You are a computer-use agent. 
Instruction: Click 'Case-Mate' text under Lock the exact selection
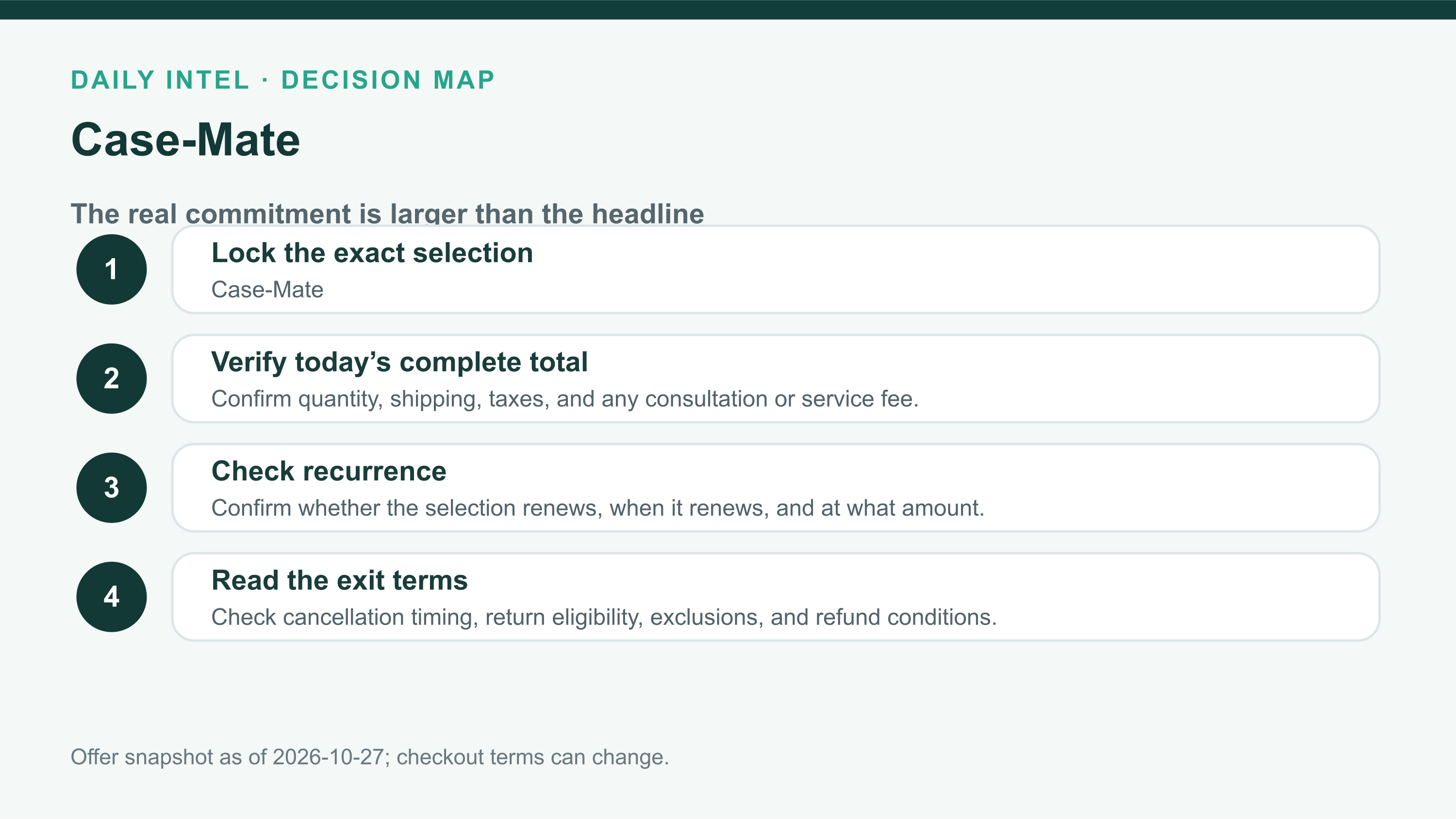point(267,289)
